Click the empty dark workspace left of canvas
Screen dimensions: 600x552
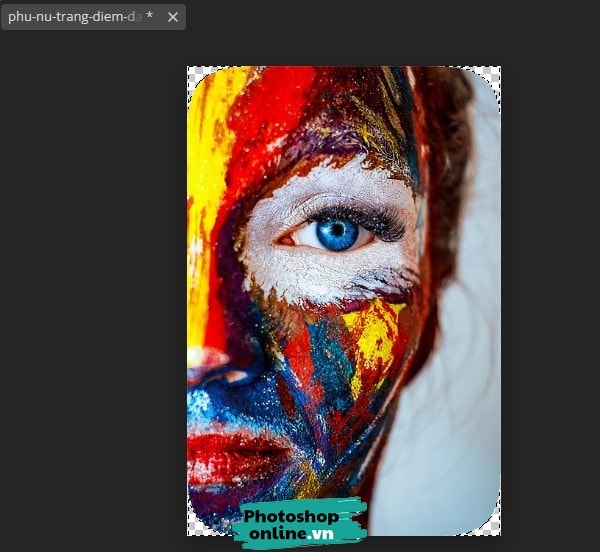coord(90,300)
